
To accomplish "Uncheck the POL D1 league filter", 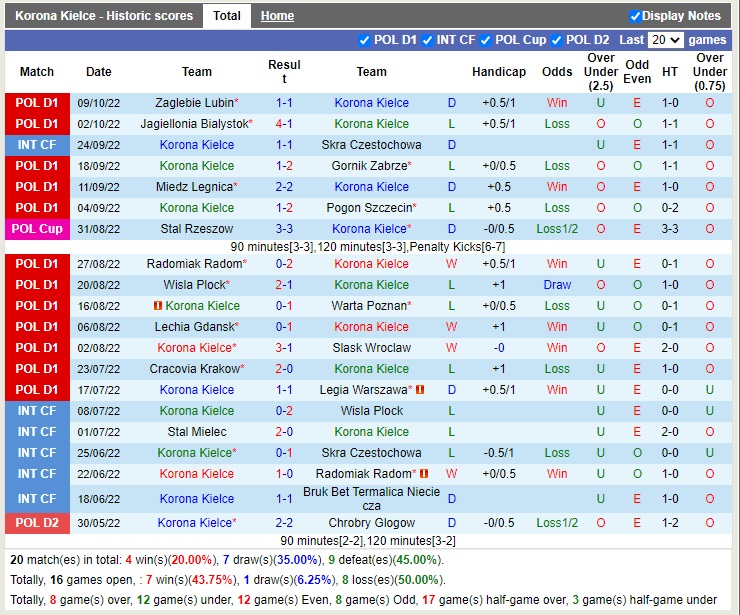I will tap(364, 40).
